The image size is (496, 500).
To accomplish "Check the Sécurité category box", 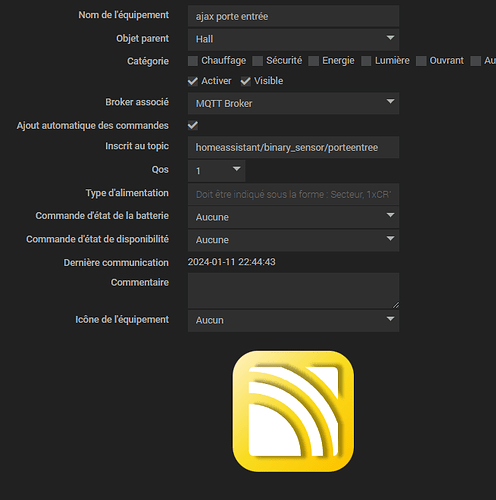I will [257, 61].
